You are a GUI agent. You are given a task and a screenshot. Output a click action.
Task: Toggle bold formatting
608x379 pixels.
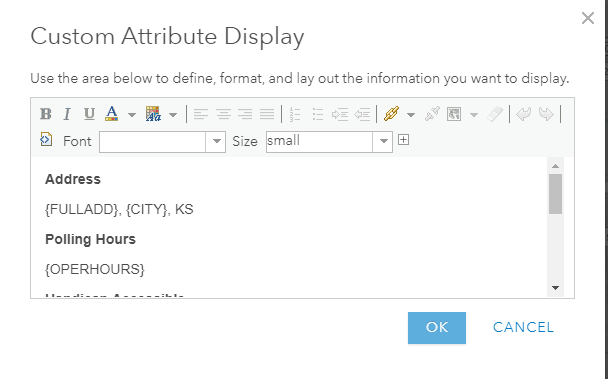[46, 114]
